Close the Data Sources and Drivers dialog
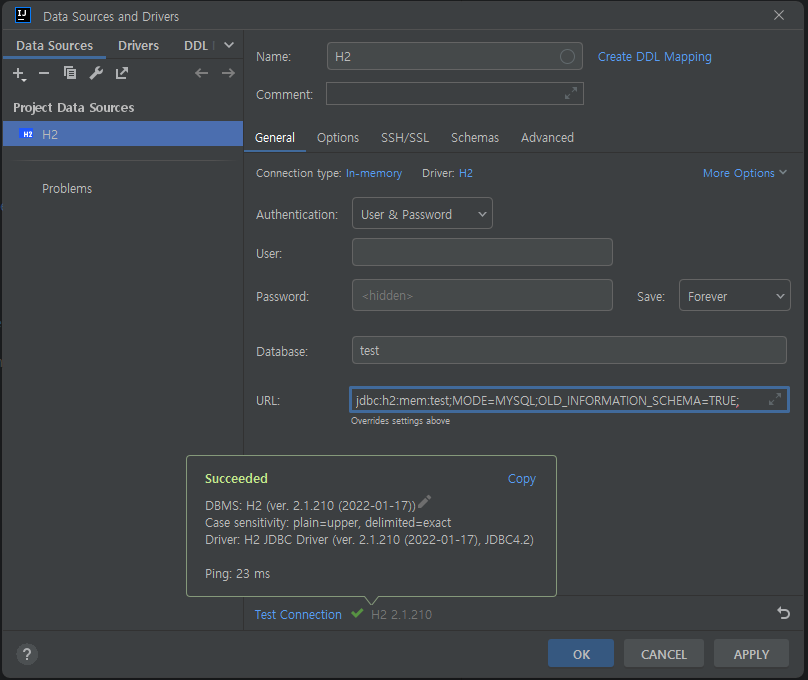Image resolution: width=808 pixels, height=680 pixels. coord(779,15)
